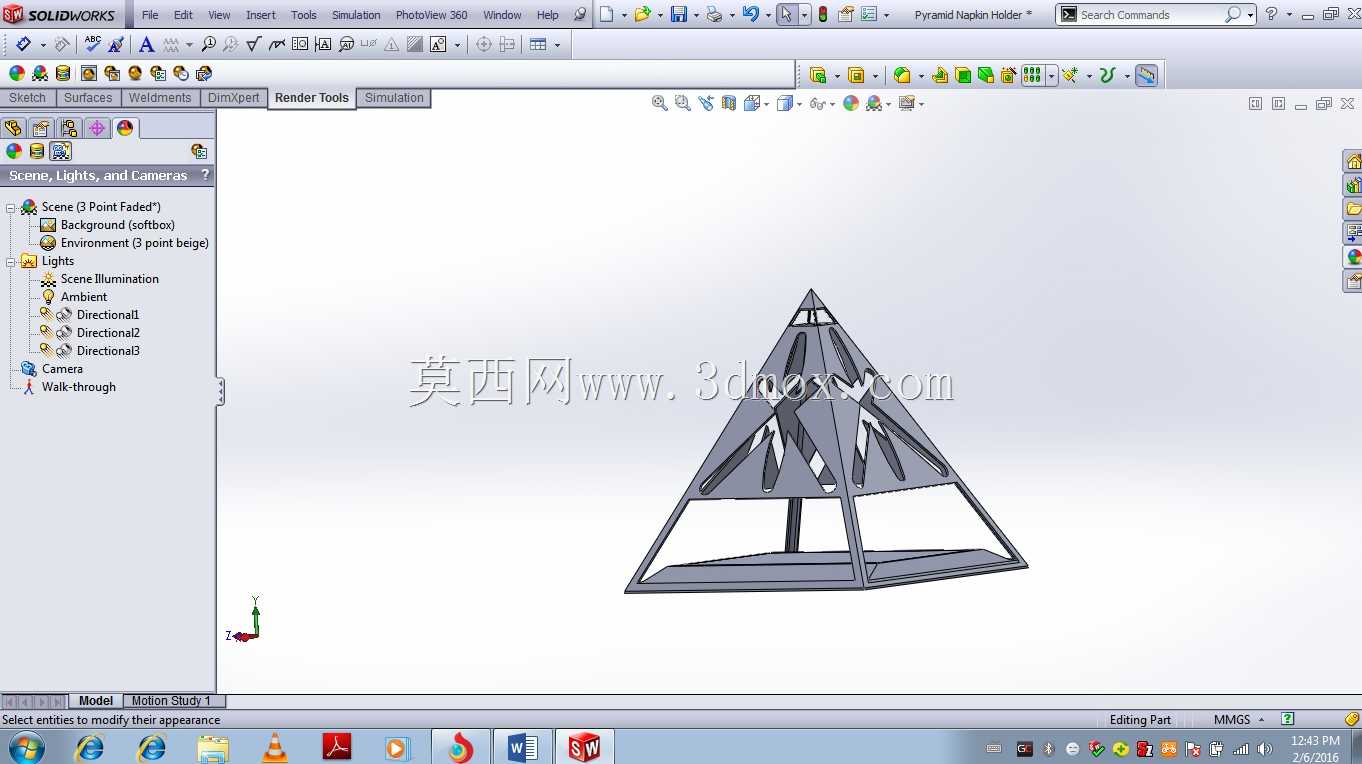The image size is (1362, 764).
Task: Select Directional2 light item
Action: [x=108, y=333]
